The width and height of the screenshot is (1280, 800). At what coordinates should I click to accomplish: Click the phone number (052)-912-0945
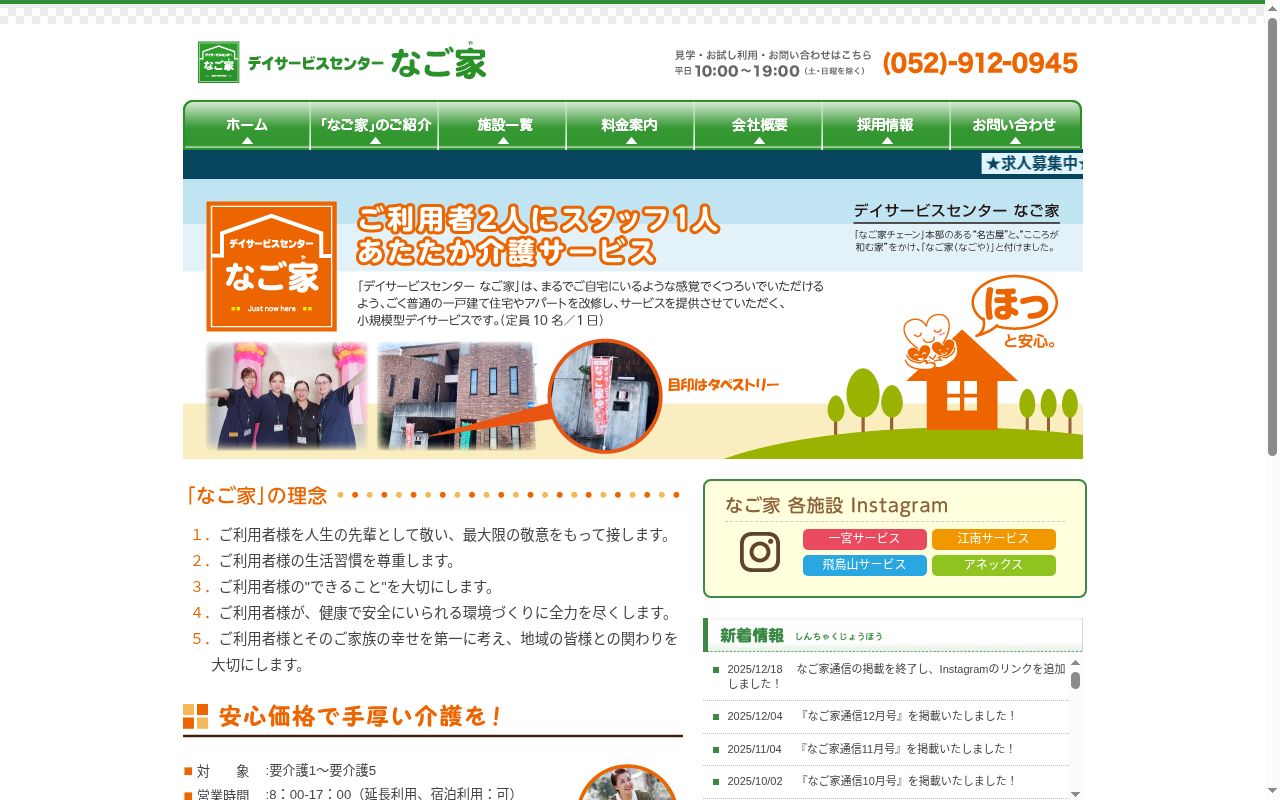click(980, 63)
